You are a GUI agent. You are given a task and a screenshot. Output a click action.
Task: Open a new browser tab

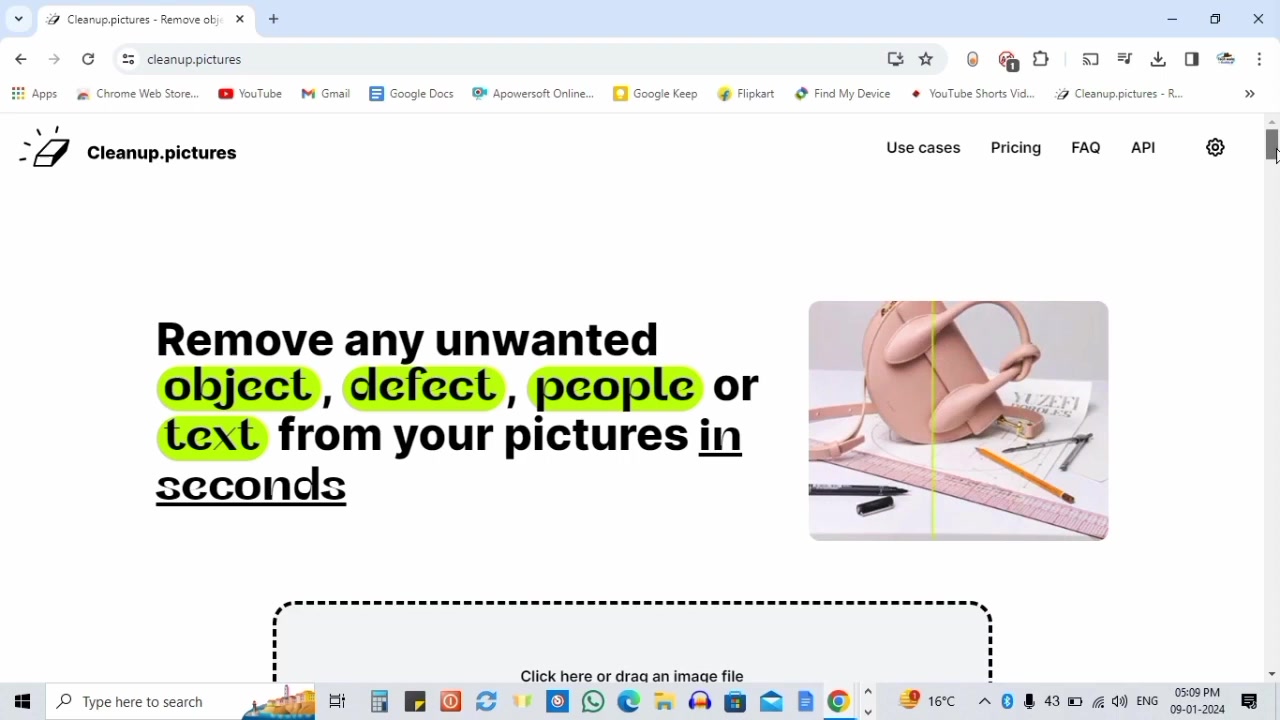coord(274,19)
